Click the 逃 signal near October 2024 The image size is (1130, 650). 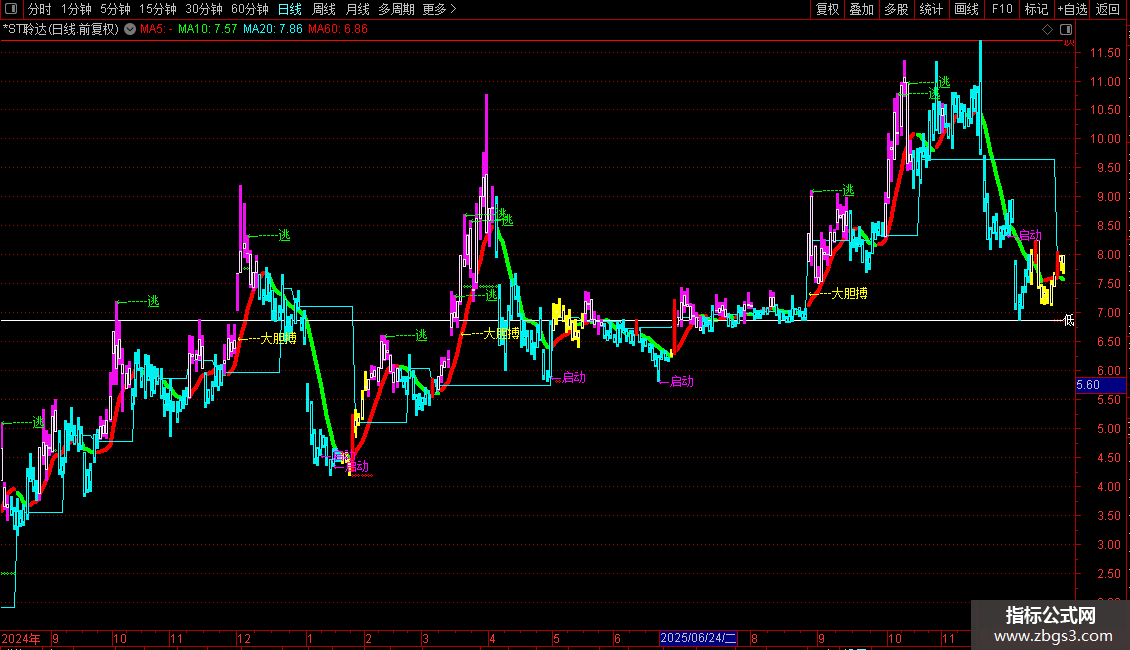point(153,301)
